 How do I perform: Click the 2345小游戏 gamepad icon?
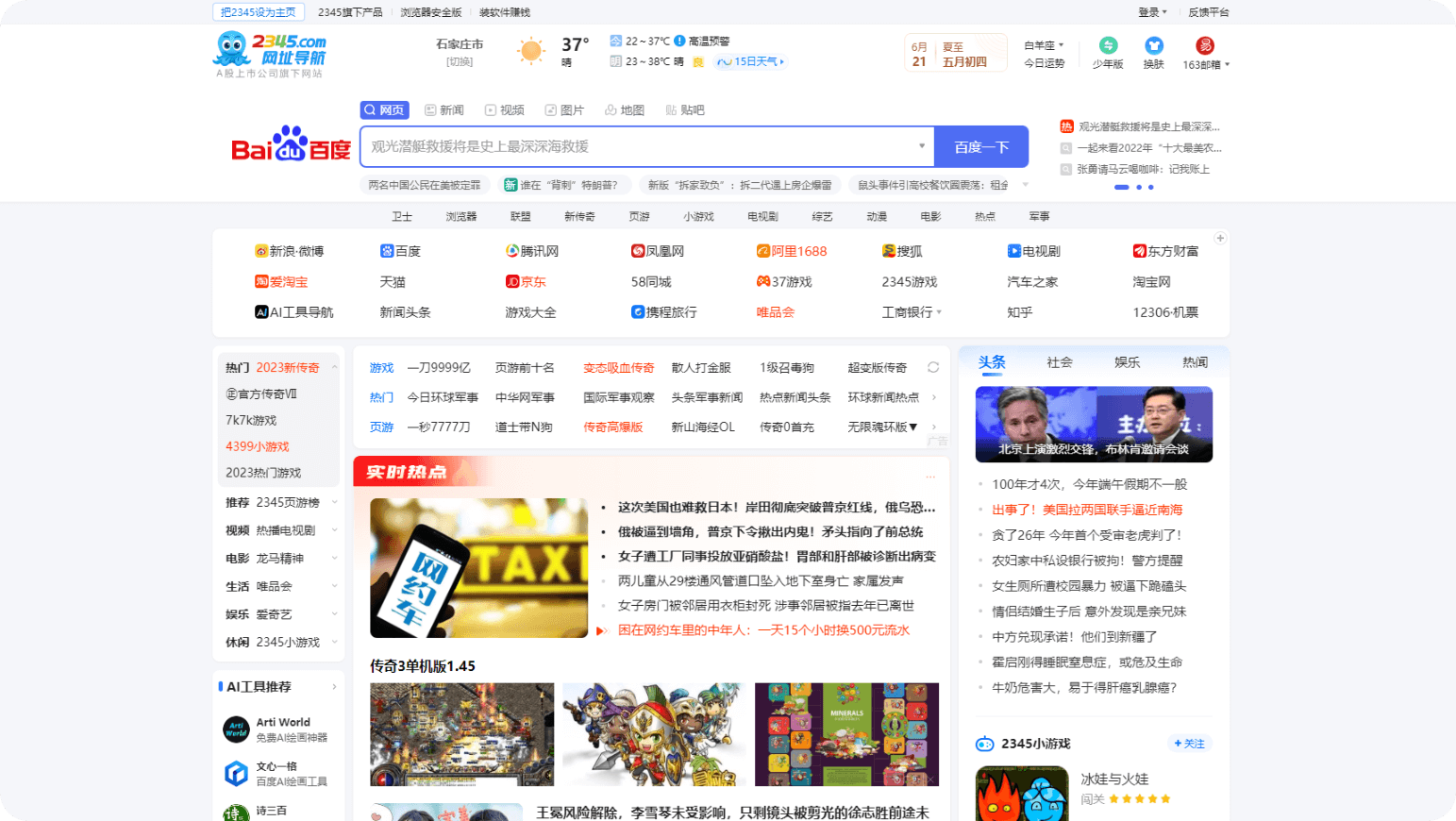click(x=984, y=744)
